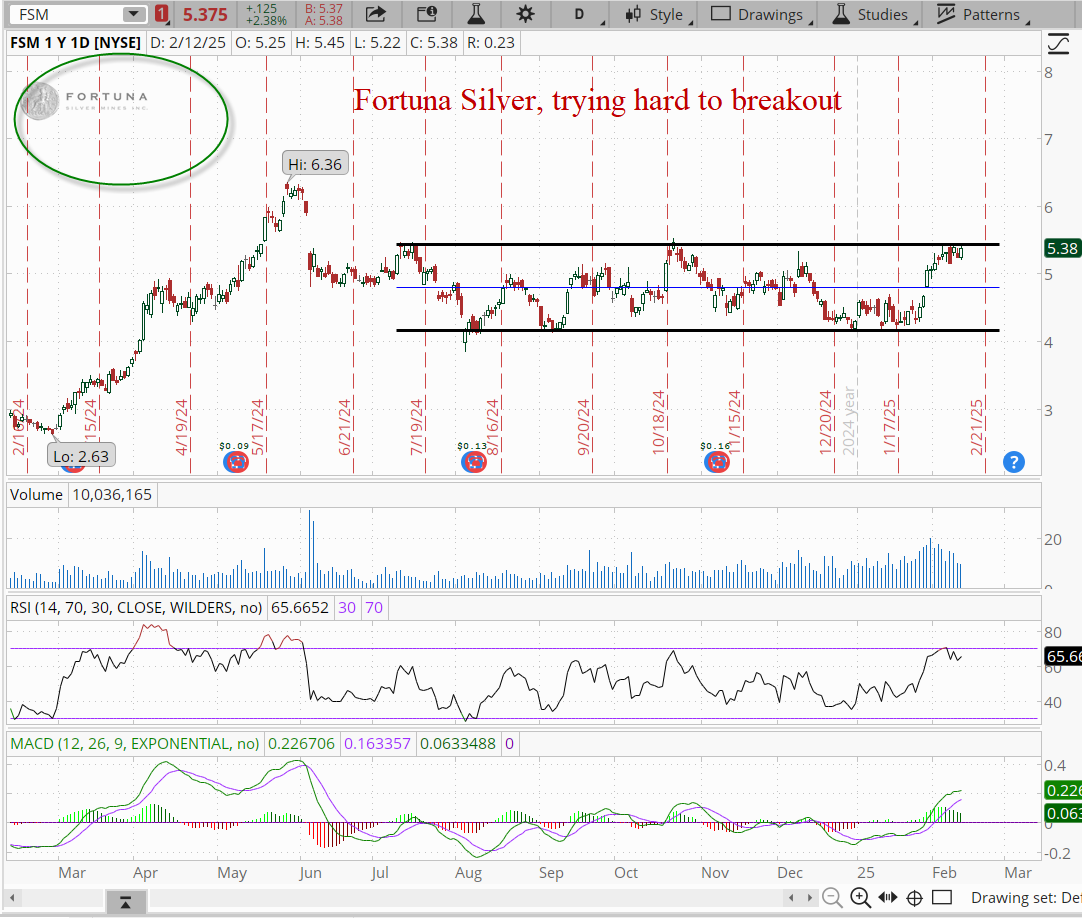
Task: Open the news message icon in toolbar
Action: click(427, 14)
